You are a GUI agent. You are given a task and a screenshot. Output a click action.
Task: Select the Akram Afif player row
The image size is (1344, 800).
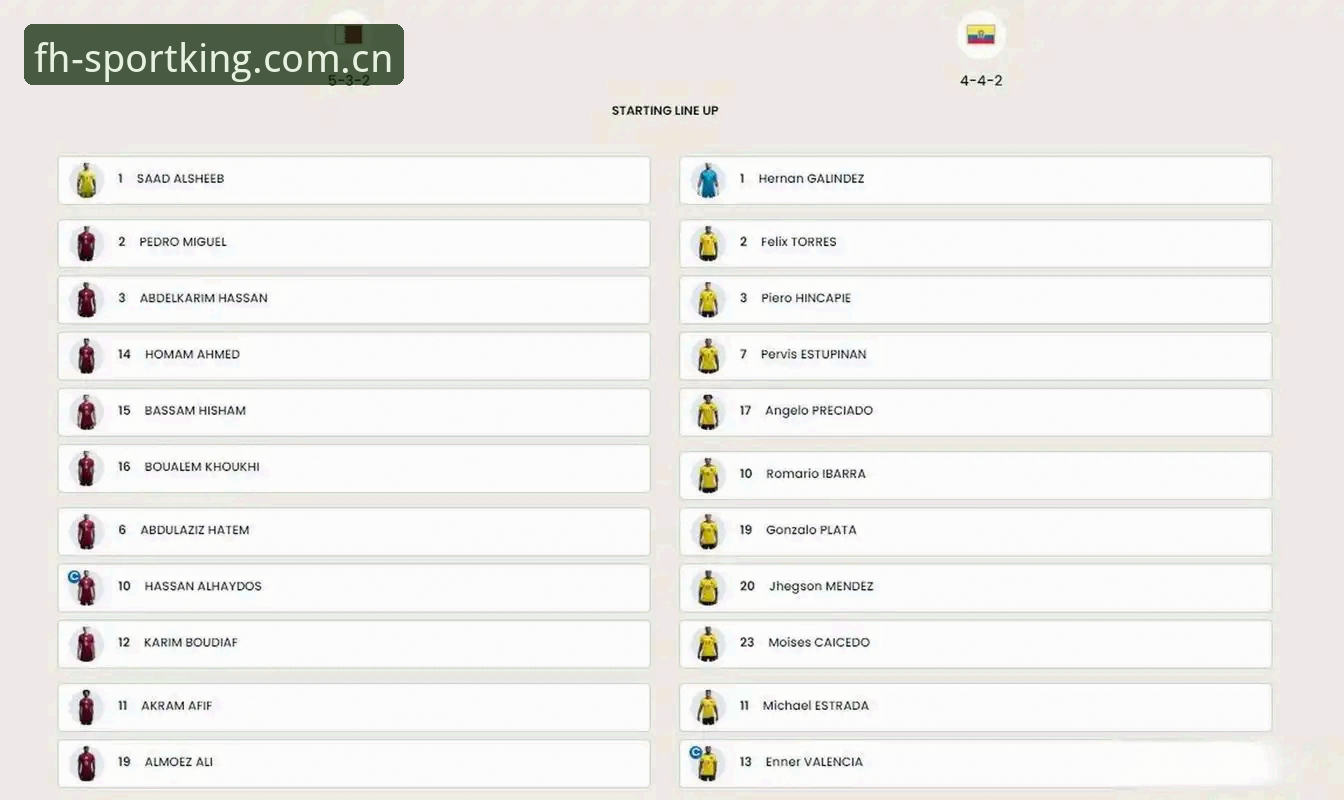354,707
